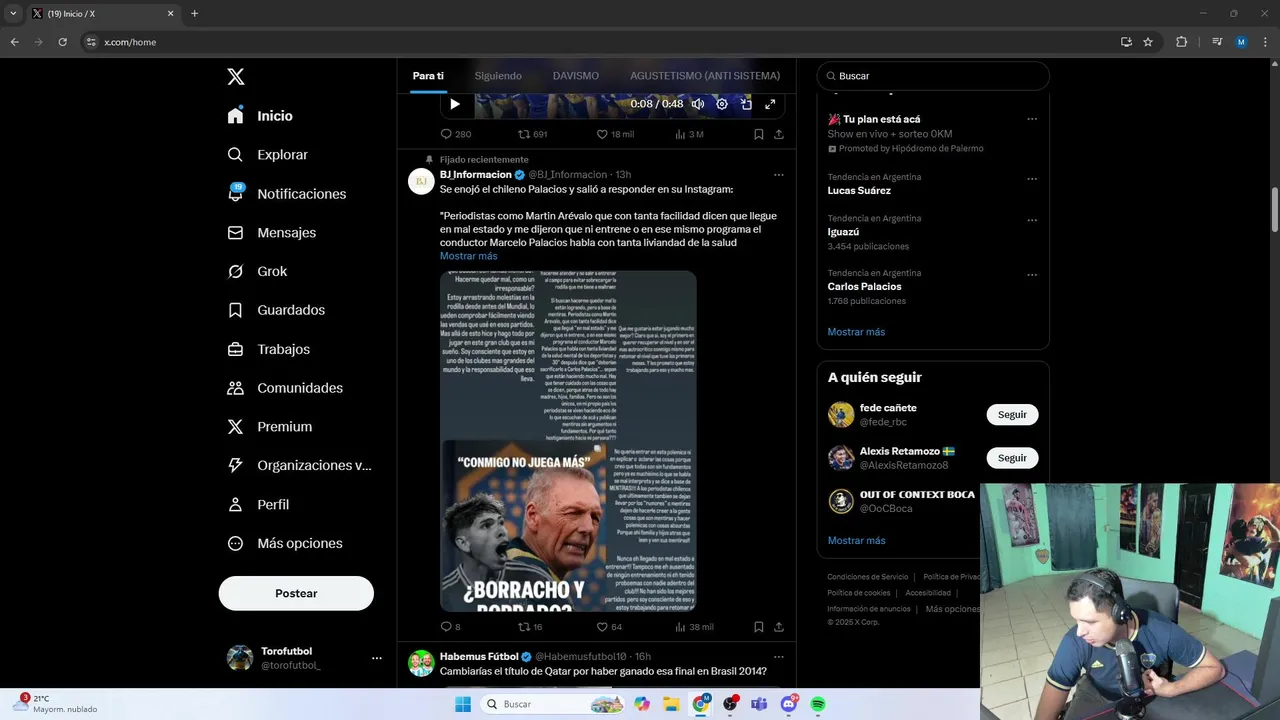The height and width of the screenshot is (720, 1280).
Task: Expand Más opciones in the sidebar
Action: (x=285, y=543)
